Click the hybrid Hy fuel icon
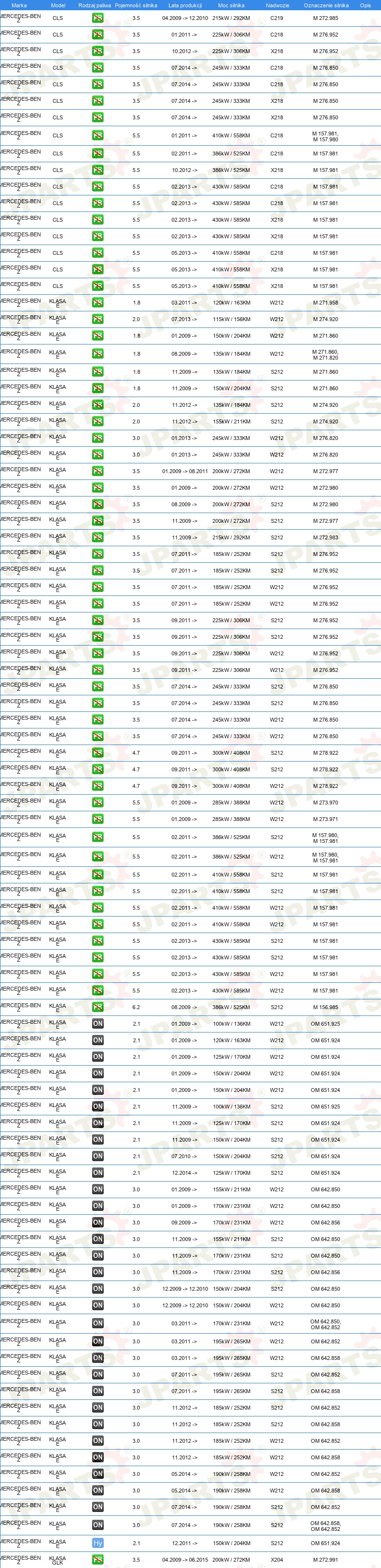 click(97, 1543)
